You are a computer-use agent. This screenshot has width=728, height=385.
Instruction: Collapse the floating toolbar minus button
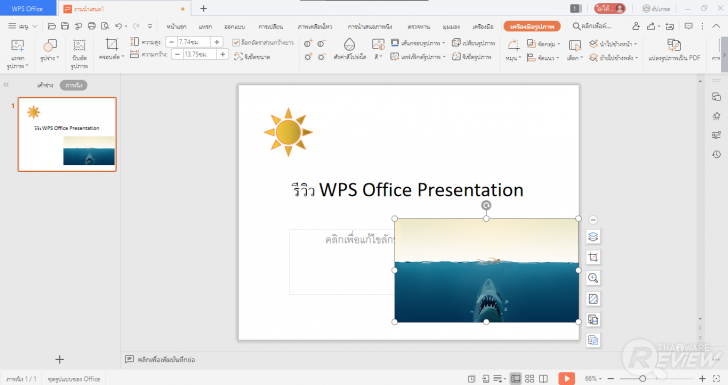[x=593, y=220]
